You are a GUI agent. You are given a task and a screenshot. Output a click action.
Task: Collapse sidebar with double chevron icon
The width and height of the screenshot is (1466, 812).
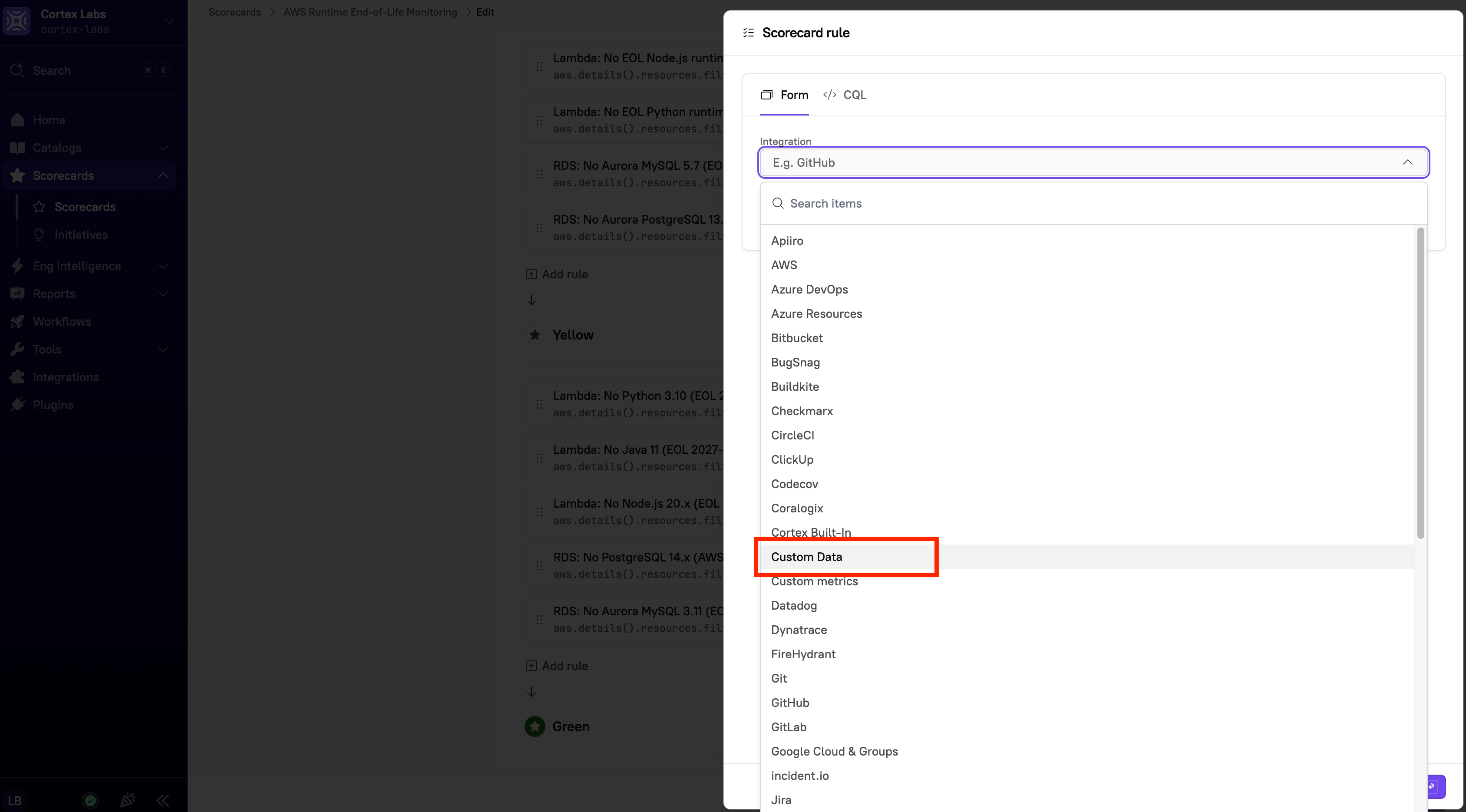pyautogui.click(x=163, y=801)
